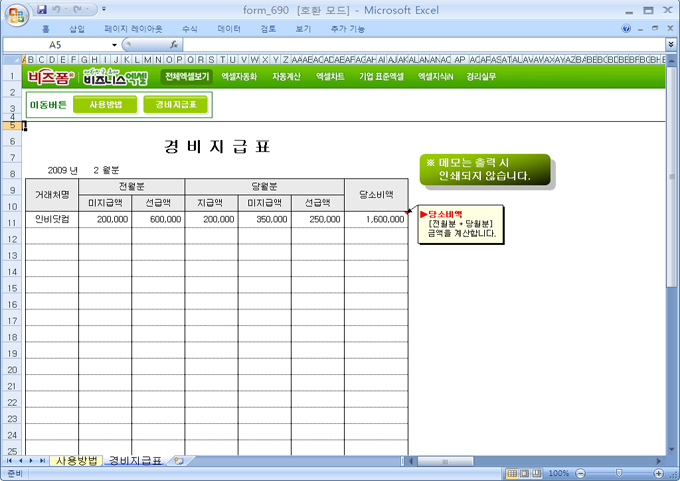Click the 지급액 header cell

[x=211, y=203]
